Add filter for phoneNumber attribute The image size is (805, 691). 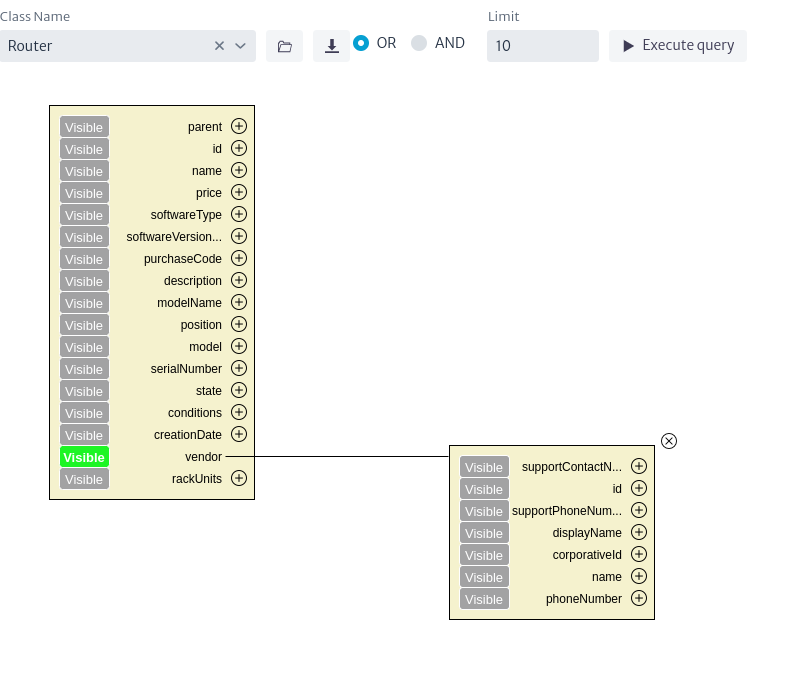[639, 599]
